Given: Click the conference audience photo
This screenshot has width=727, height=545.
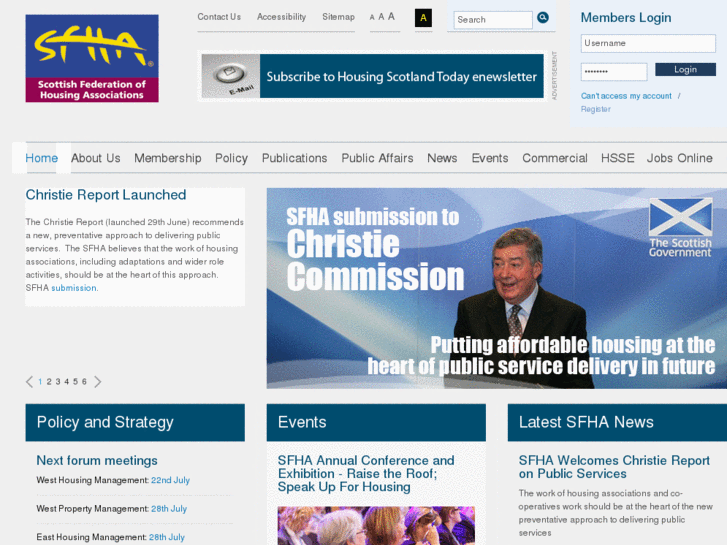Looking at the screenshot, I should [376, 526].
